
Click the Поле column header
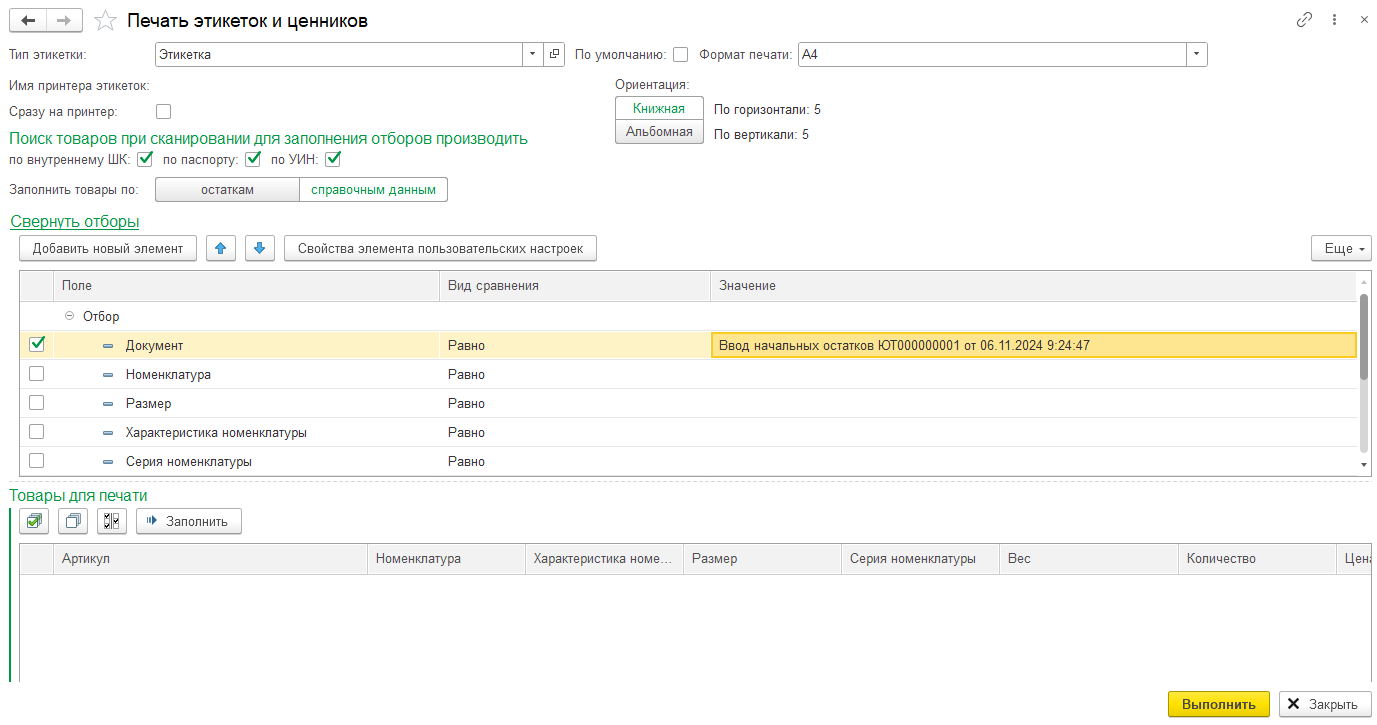246,285
